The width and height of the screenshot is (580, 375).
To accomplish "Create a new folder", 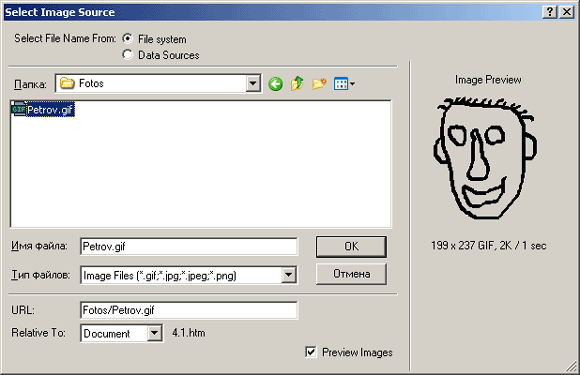I will 319,84.
